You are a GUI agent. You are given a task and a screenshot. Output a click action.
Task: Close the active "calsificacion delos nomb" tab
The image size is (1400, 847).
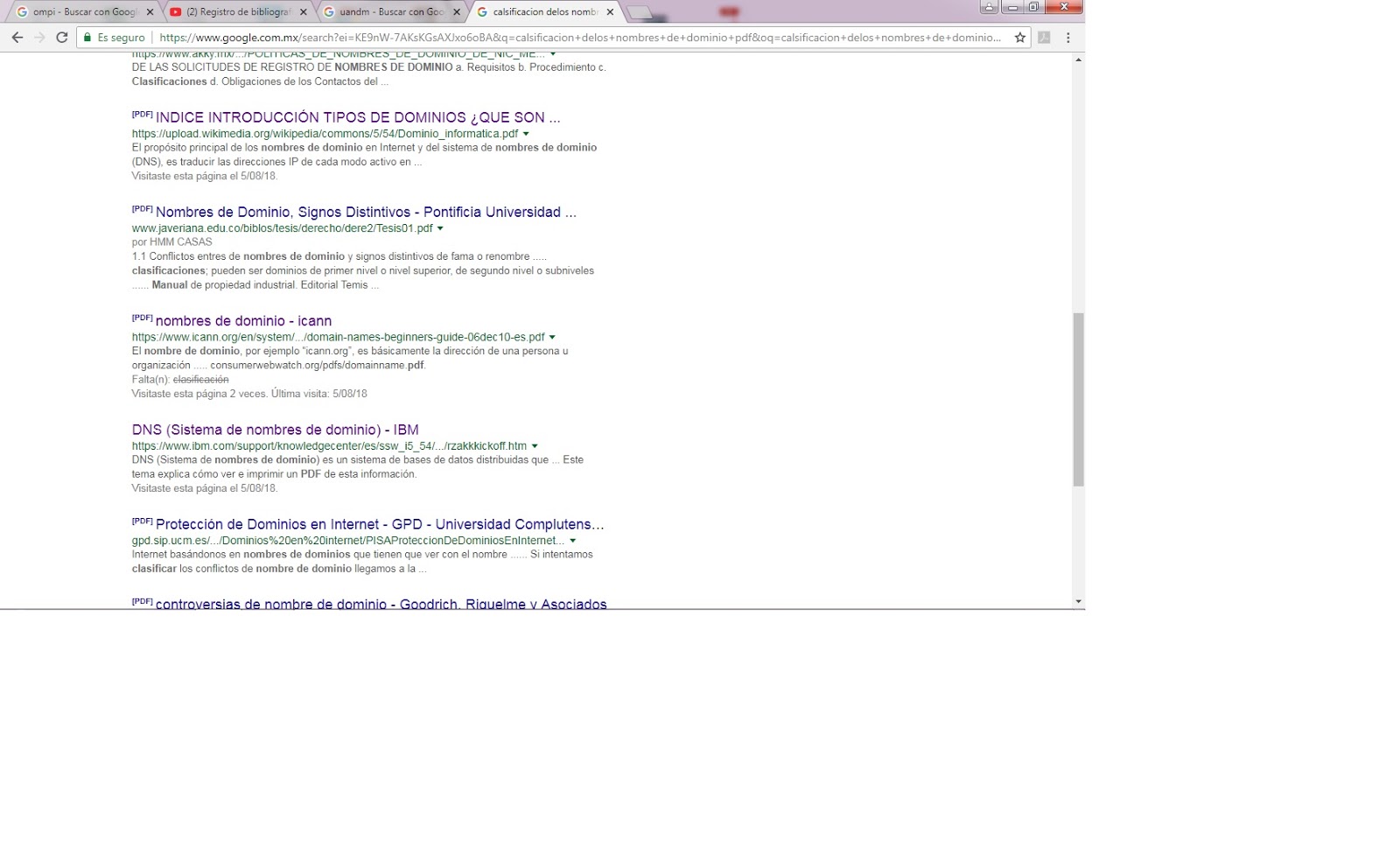coord(610,12)
